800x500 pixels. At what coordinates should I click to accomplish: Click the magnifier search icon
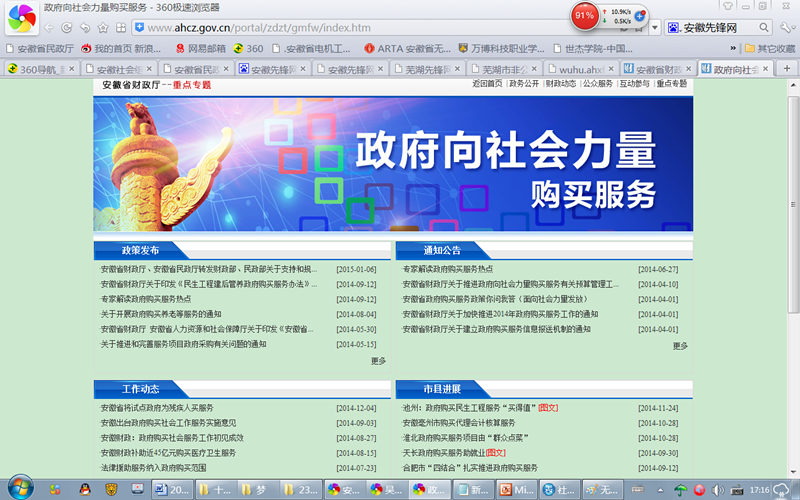[x=763, y=27]
